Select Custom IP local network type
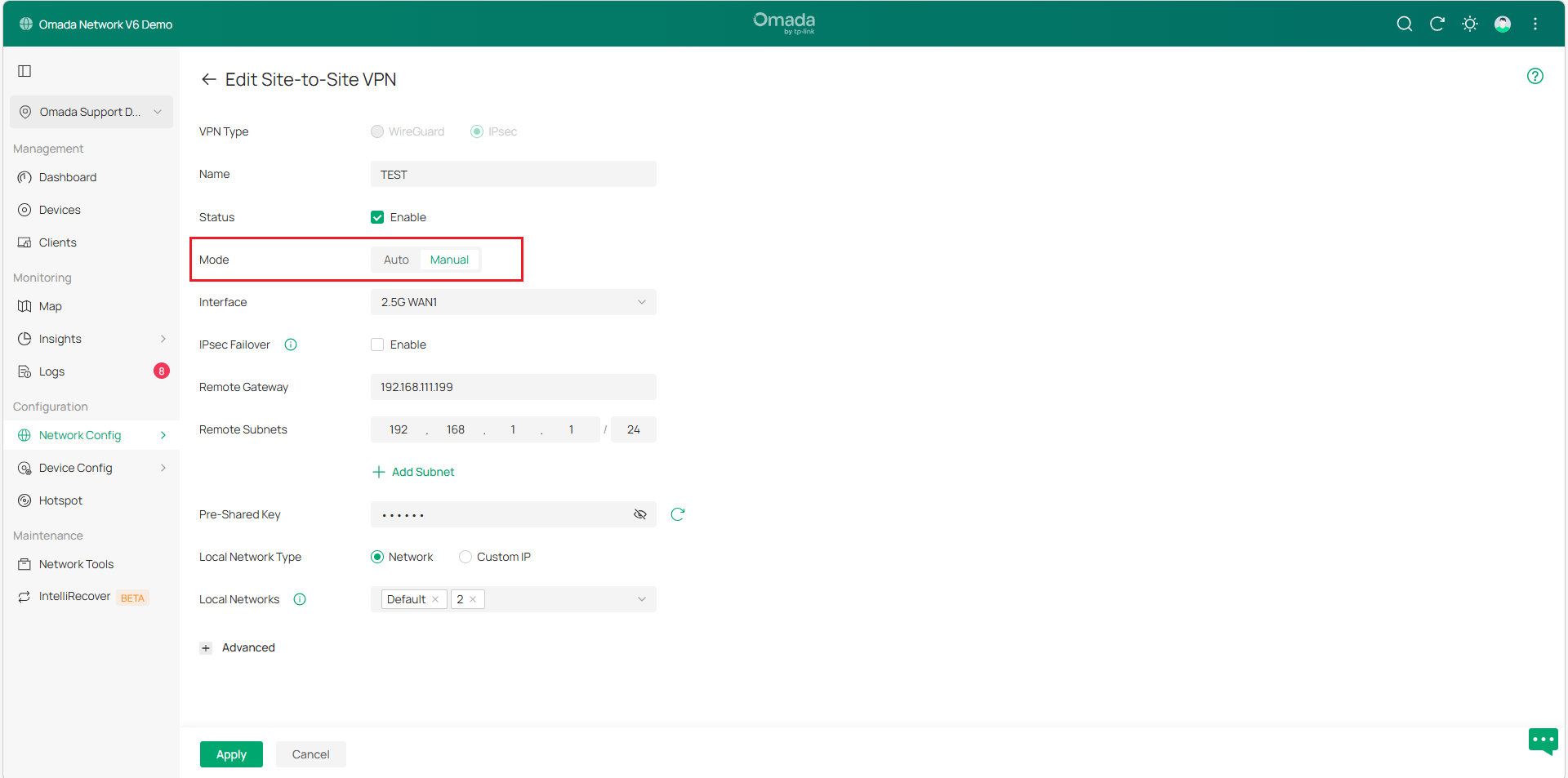 [x=465, y=556]
